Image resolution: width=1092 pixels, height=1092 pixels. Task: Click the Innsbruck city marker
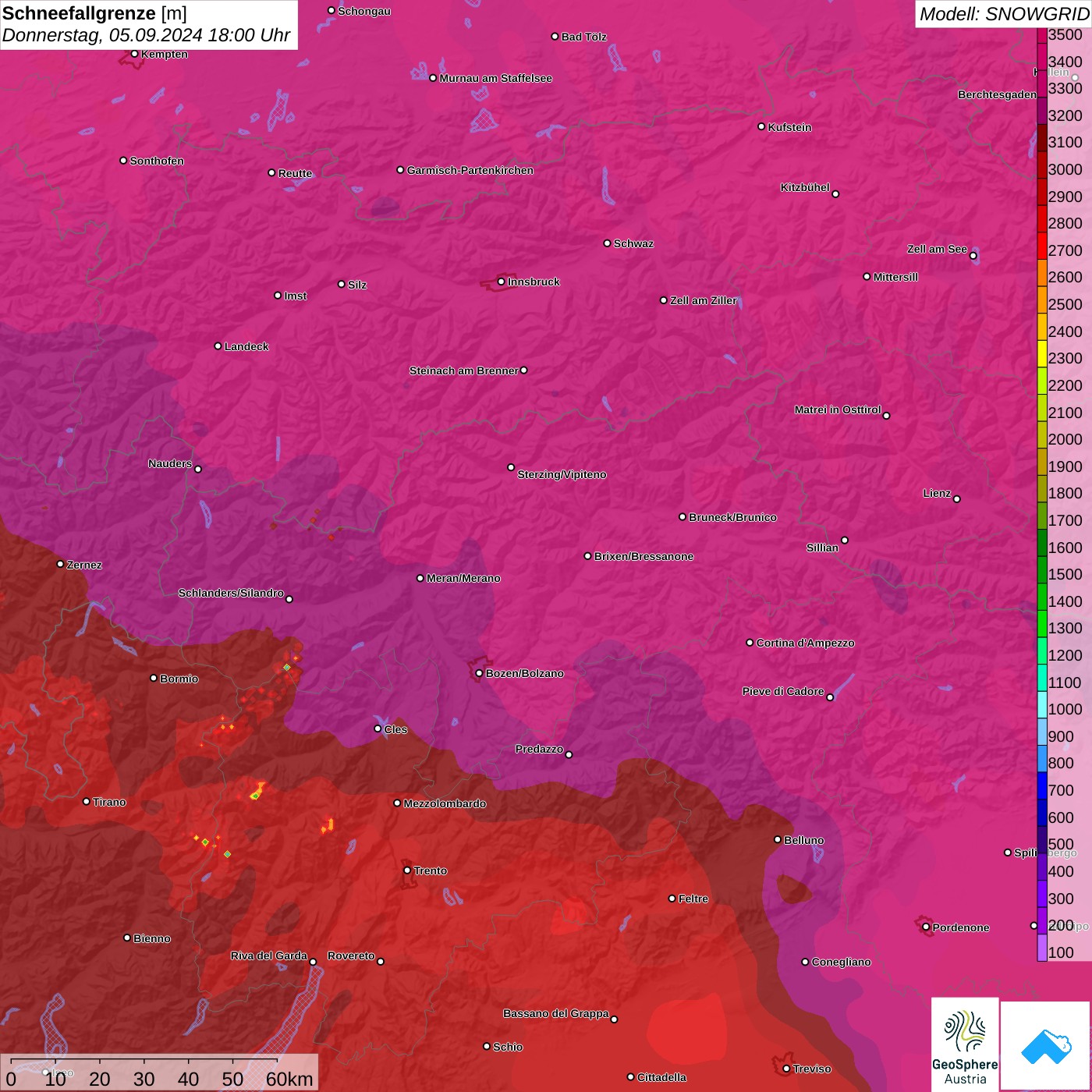[501, 282]
